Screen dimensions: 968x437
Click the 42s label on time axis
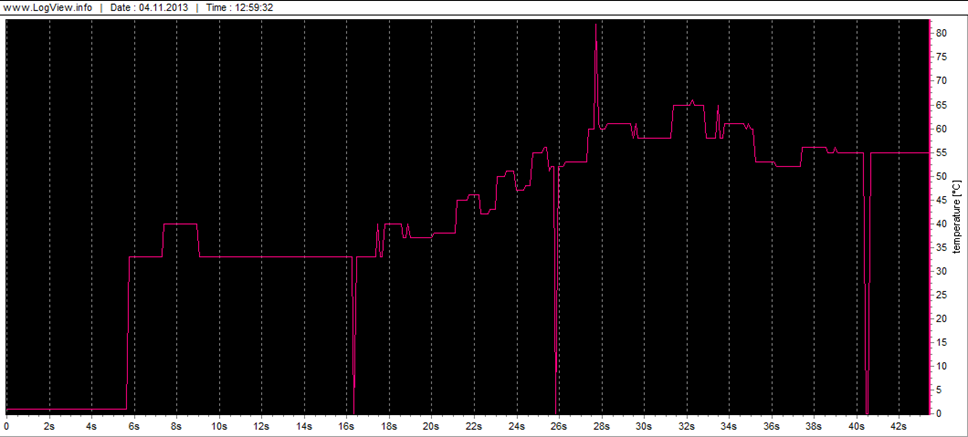pyautogui.click(x=899, y=426)
